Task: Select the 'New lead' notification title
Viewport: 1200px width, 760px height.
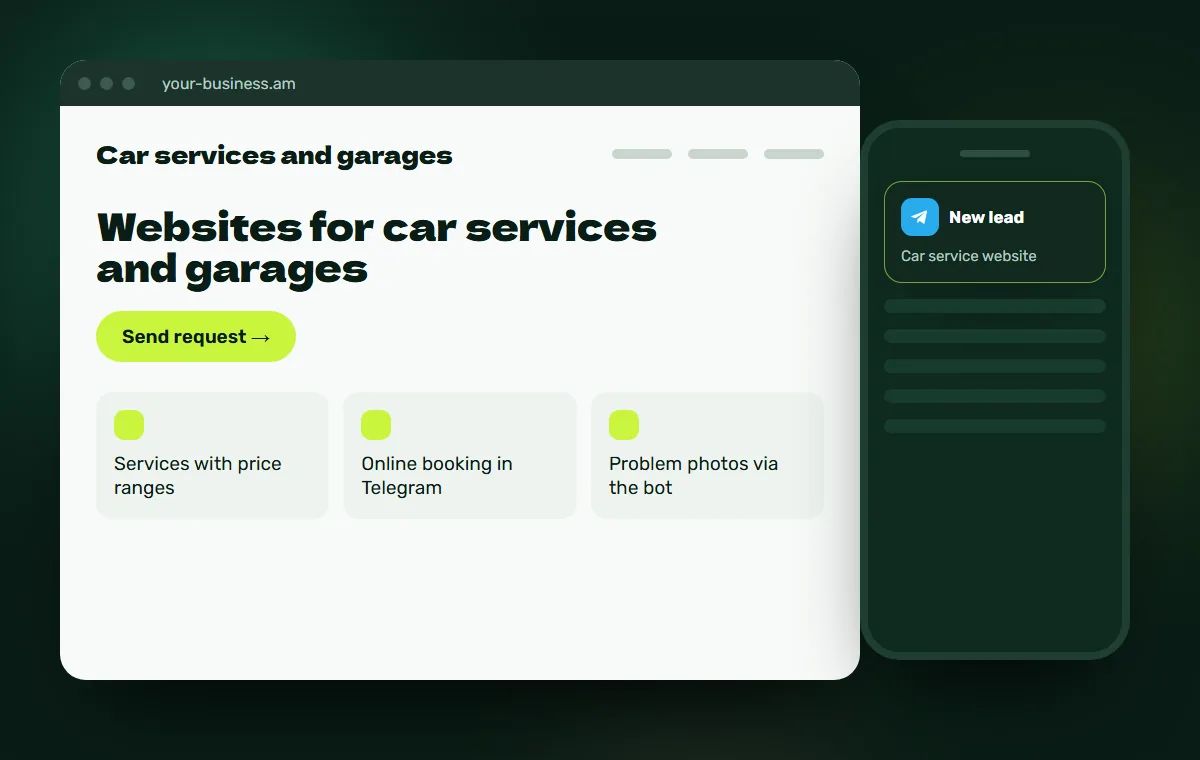Action: (x=986, y=217)
